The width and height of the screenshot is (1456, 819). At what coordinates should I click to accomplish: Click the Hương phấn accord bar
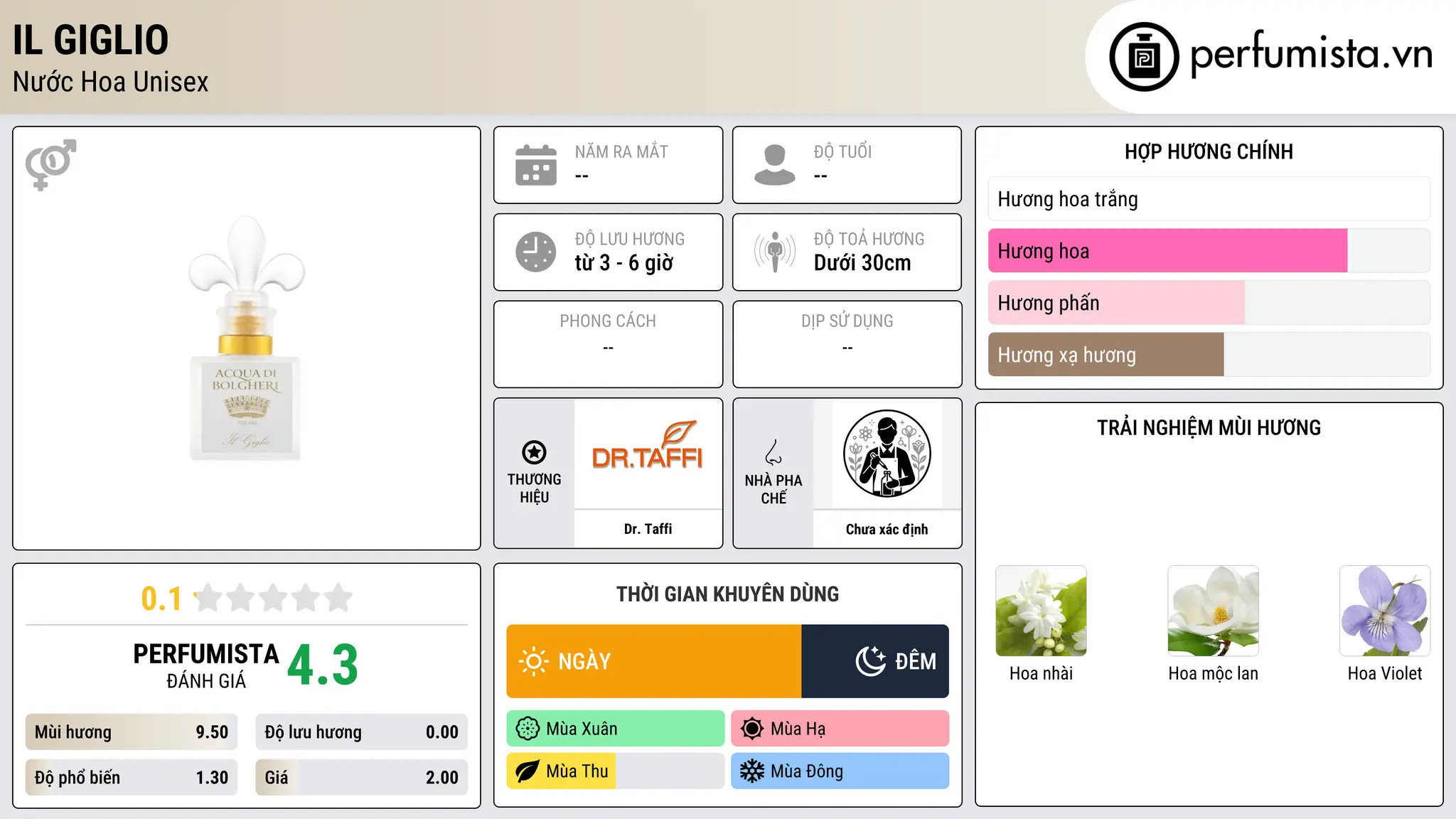click(x=1209, y=303)
